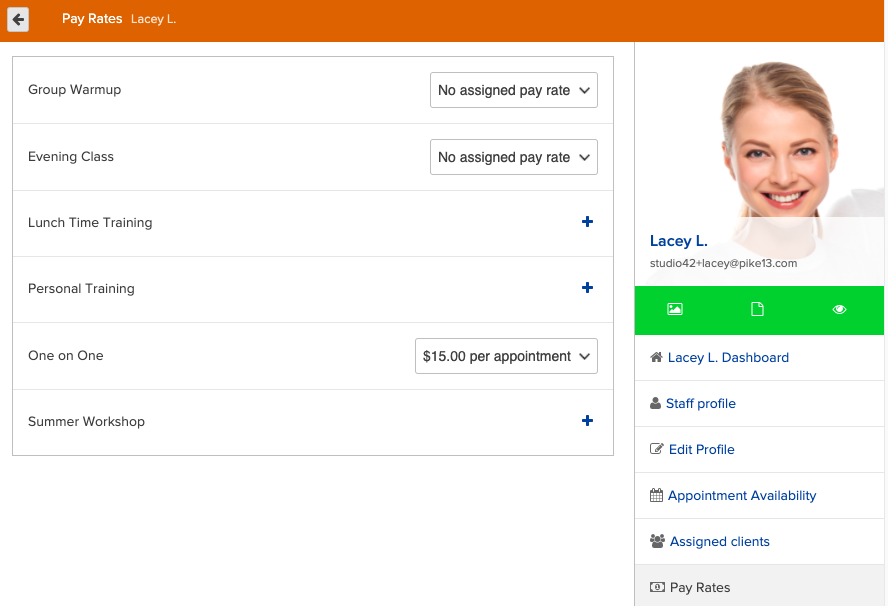Expand One on One pay rate dropdown
The height and width of the screenshot is (606, 888).
[x=506, y=356]
